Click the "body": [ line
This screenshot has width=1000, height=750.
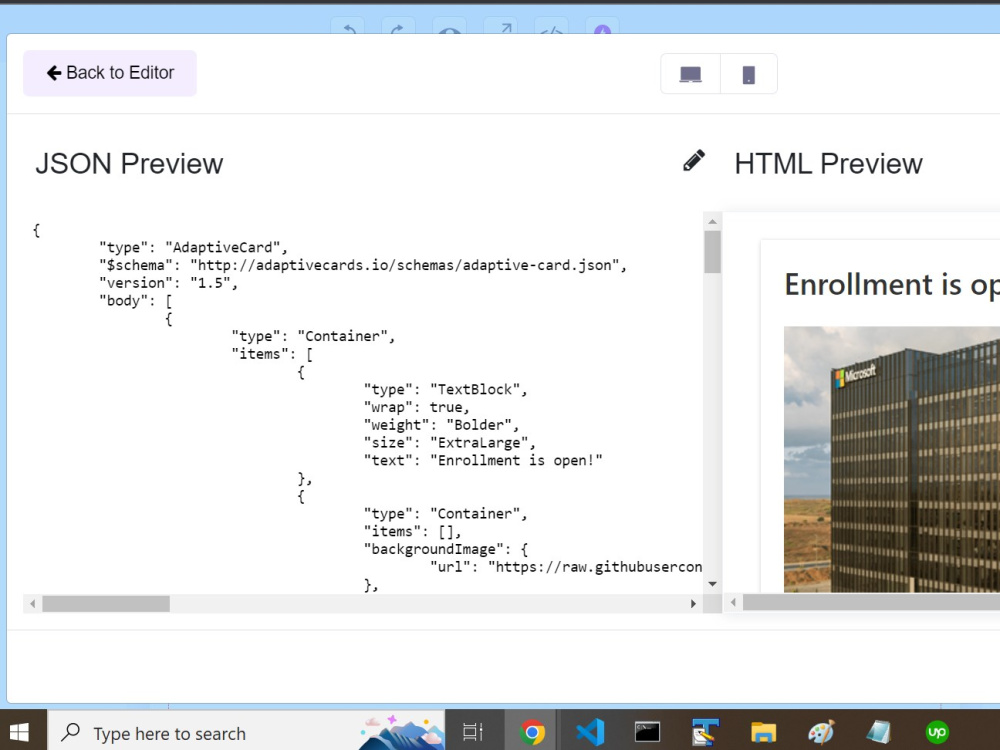pyautogui.click(x=135, y=301)
